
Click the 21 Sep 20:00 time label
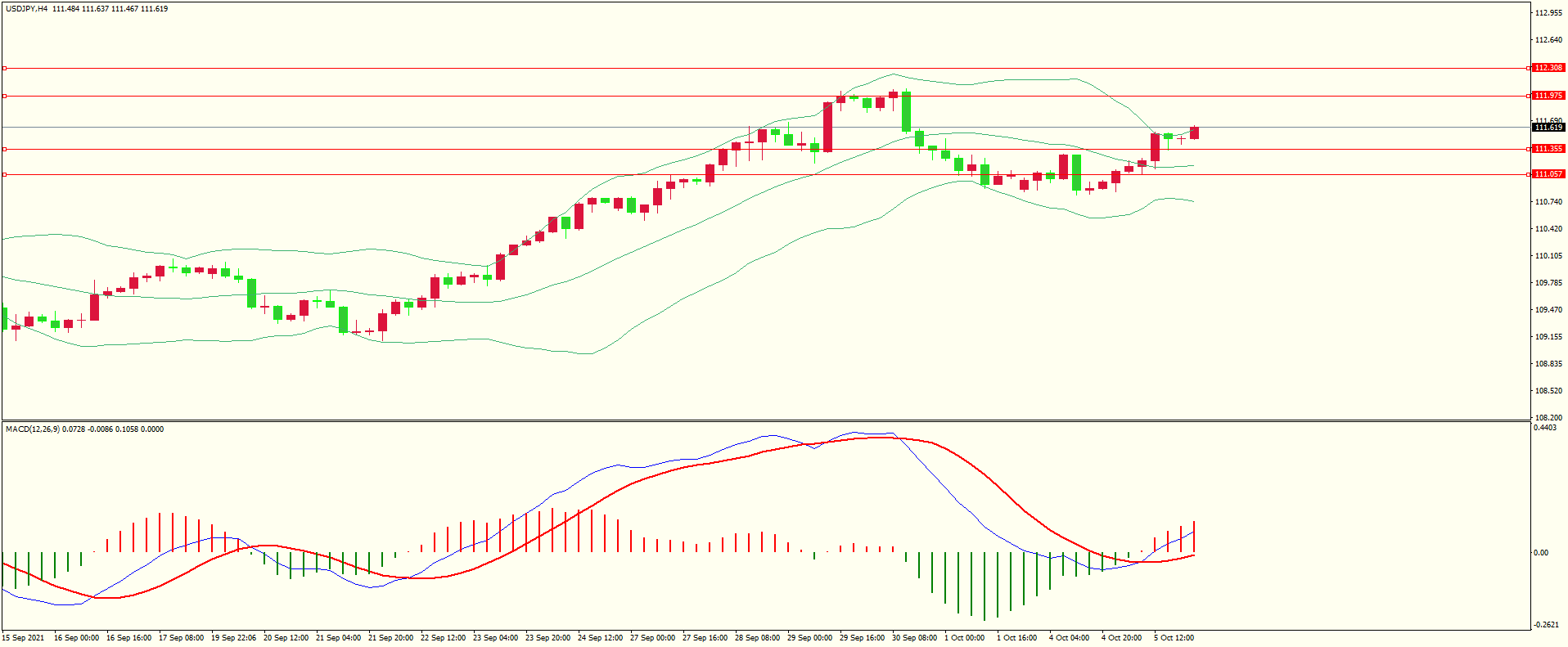click(390, 638)
